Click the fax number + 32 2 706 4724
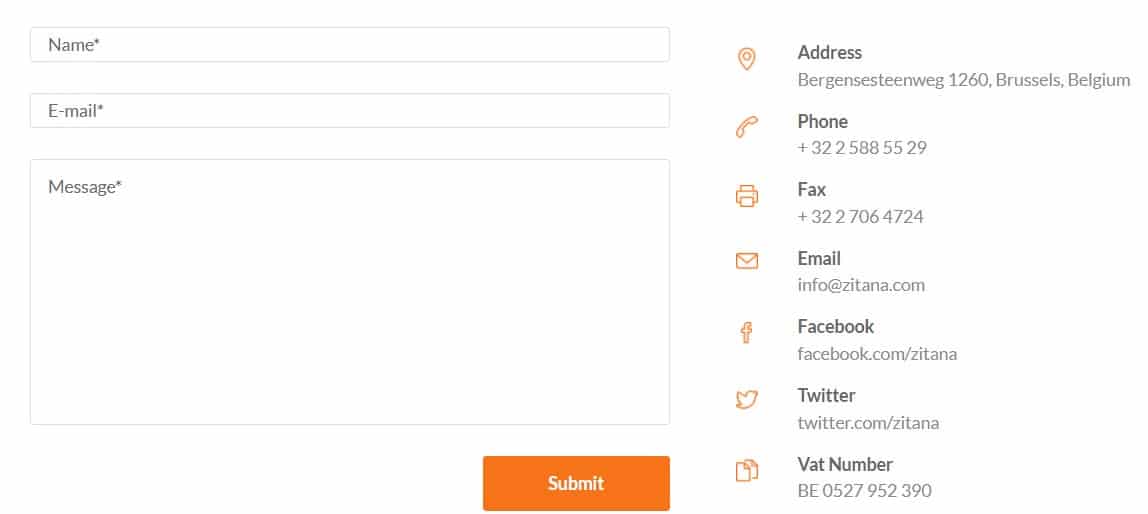Viewport: 1148px width, 514px height. pos(860,217)
